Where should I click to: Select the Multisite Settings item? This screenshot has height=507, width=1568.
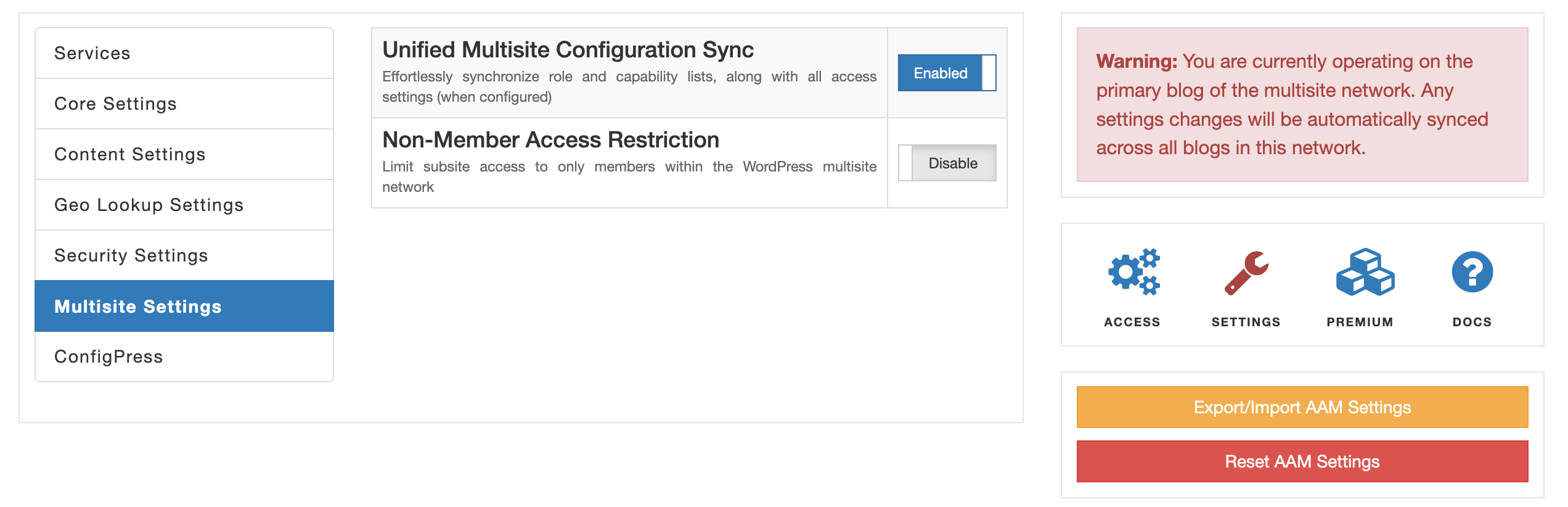coord(184,306)
